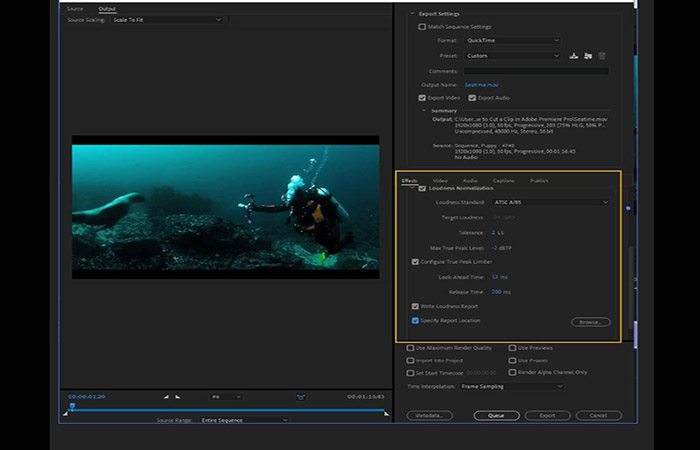
Task: Switch to the Source tab
Action: [75, 9]
